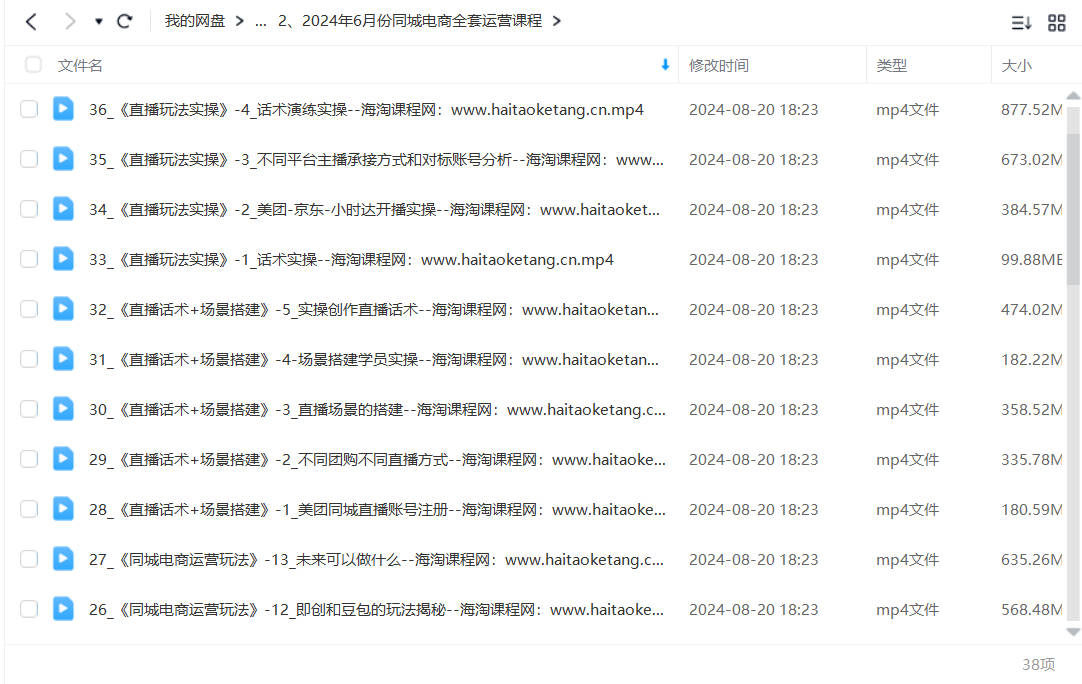The image size is (1082, 684).
Task: Click the 99.88MB size value
Action: 1032,260
